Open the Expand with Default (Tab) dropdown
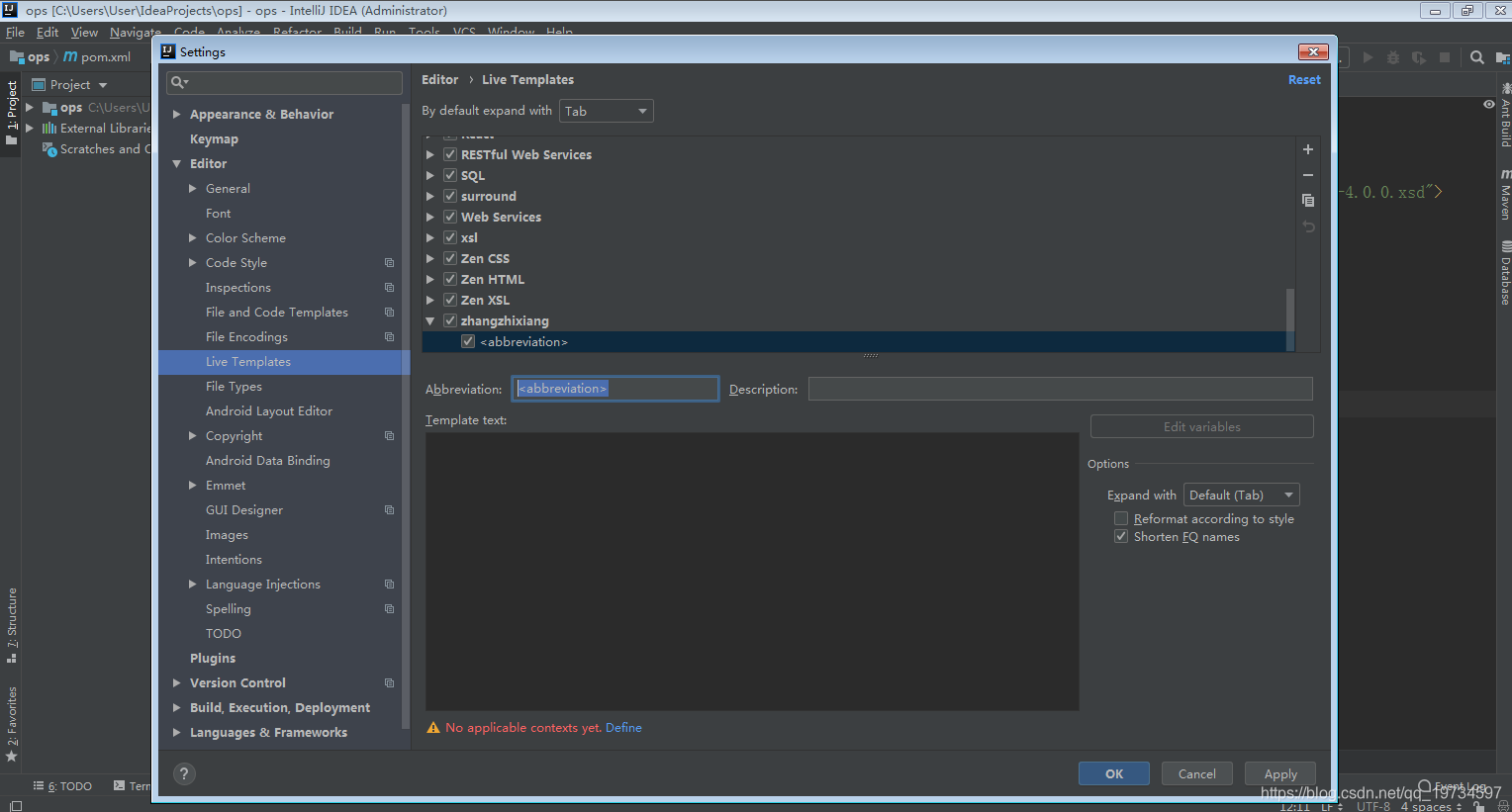 1241,495
